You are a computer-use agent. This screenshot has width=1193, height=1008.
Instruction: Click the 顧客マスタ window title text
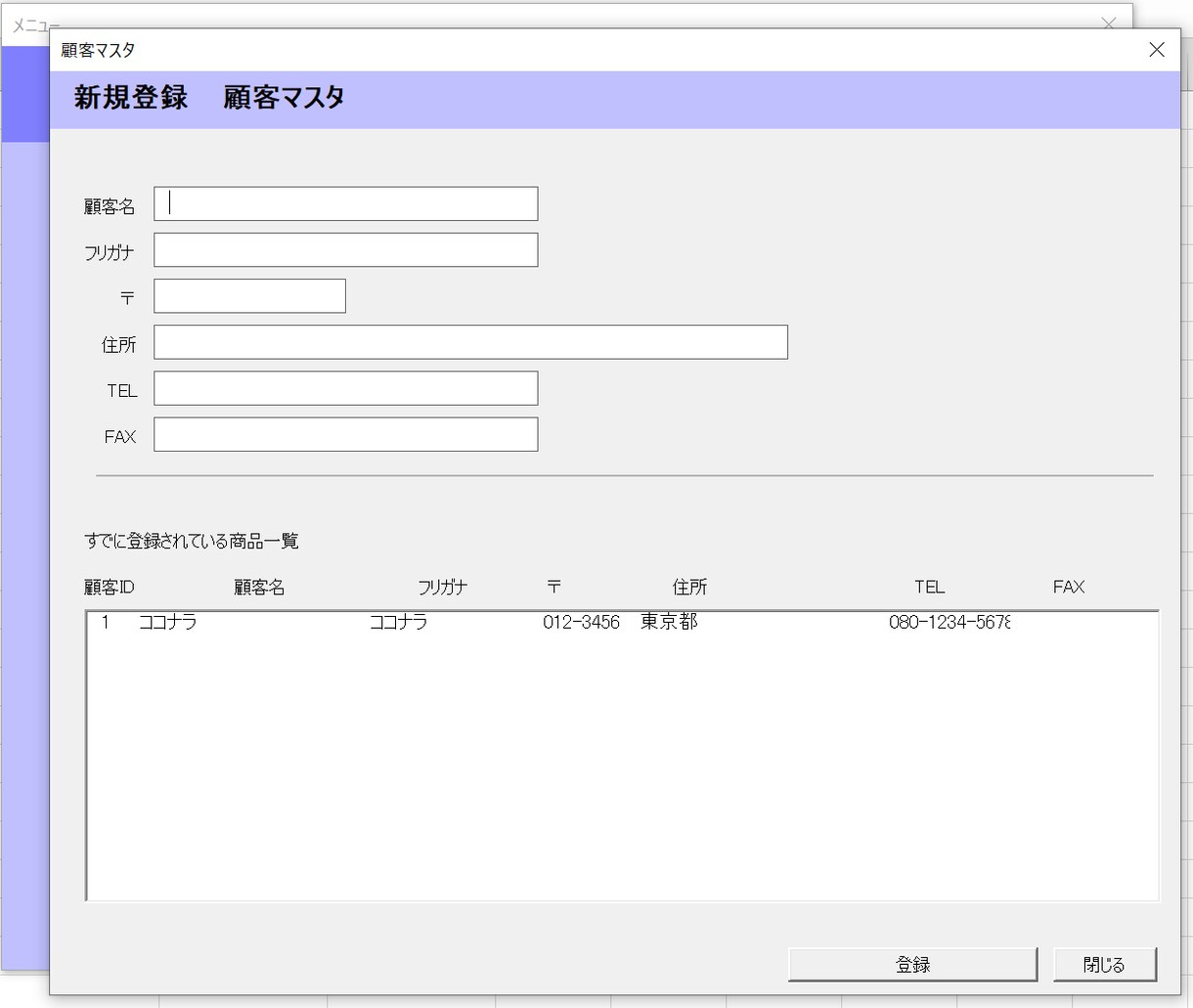pos(98,50)
